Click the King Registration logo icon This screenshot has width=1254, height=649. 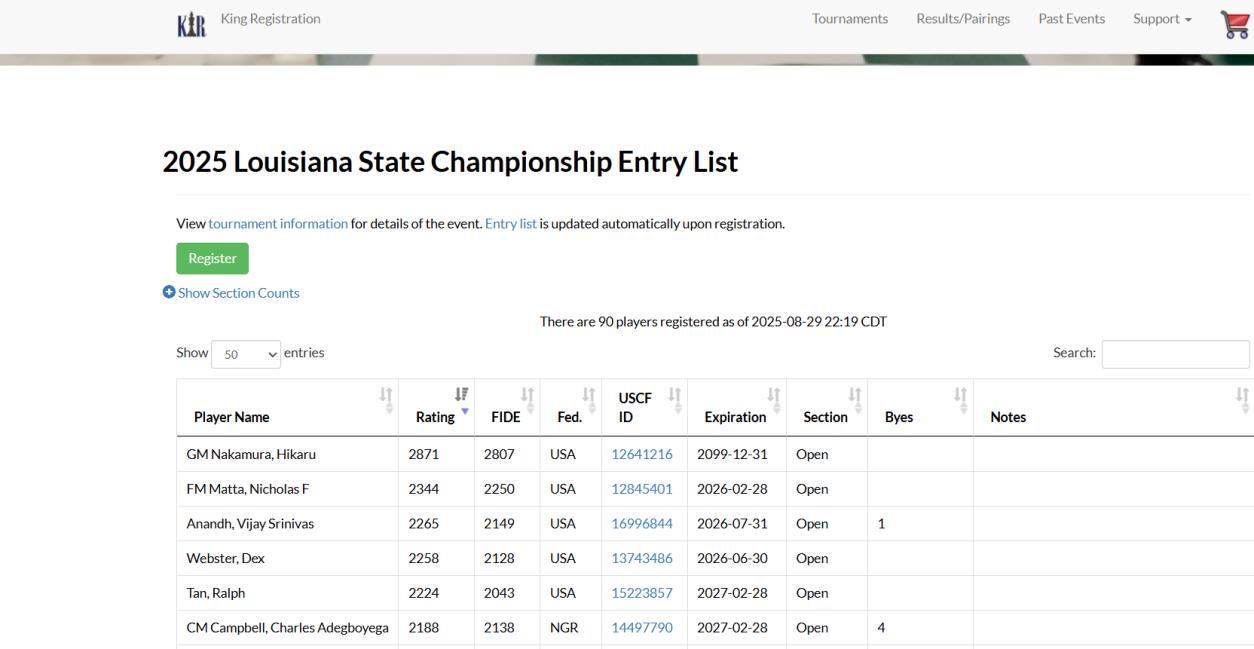click(x=191, y=24)
